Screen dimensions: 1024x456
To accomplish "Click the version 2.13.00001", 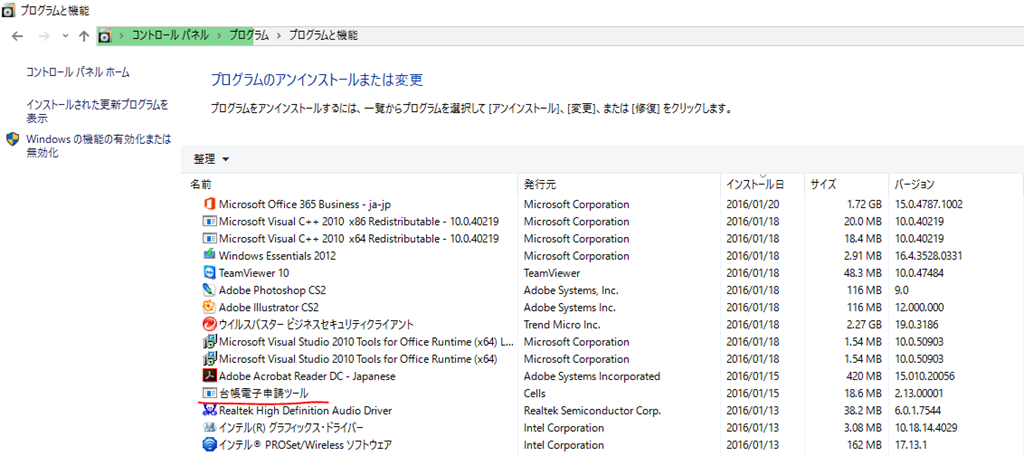I will [920, 393].
